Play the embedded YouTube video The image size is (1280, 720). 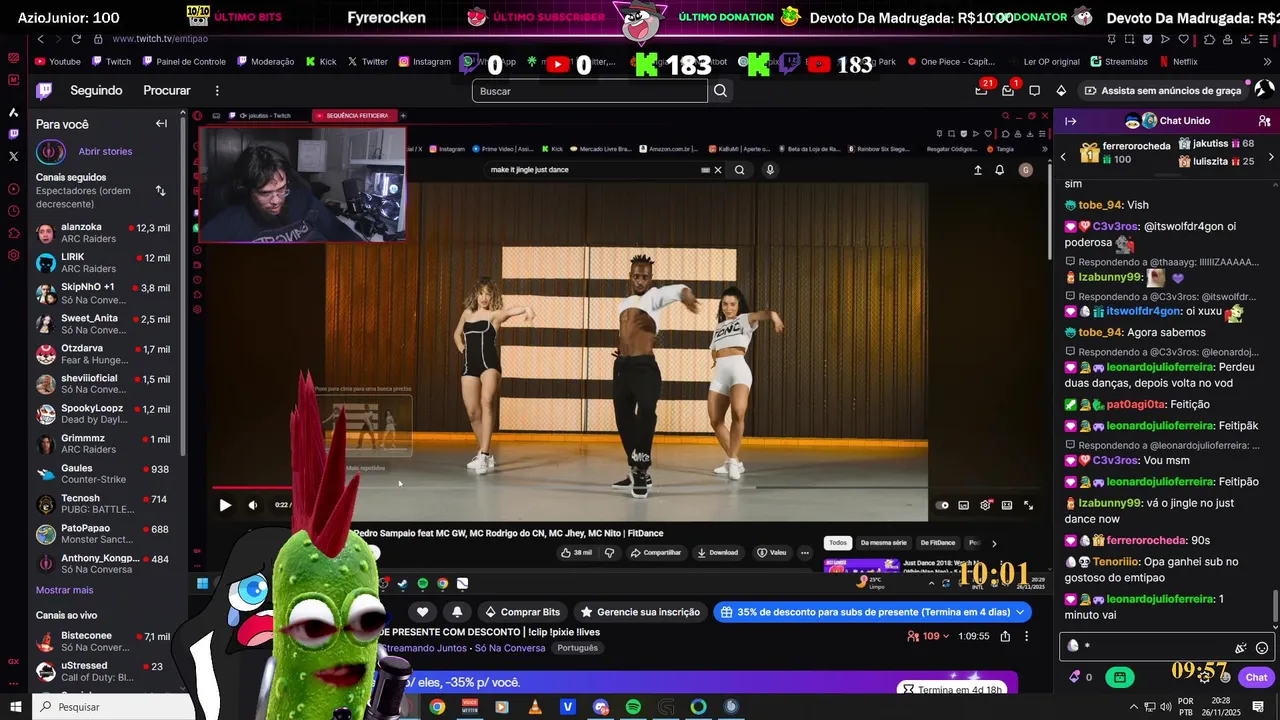point(225,505)
